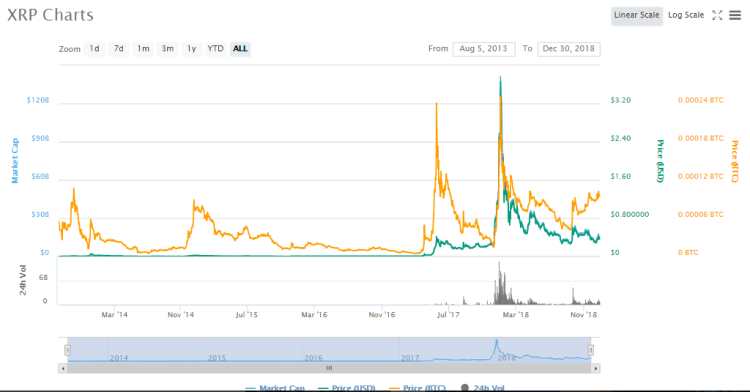
Task: Select the ALL zoom range
Action: (240, 49)
